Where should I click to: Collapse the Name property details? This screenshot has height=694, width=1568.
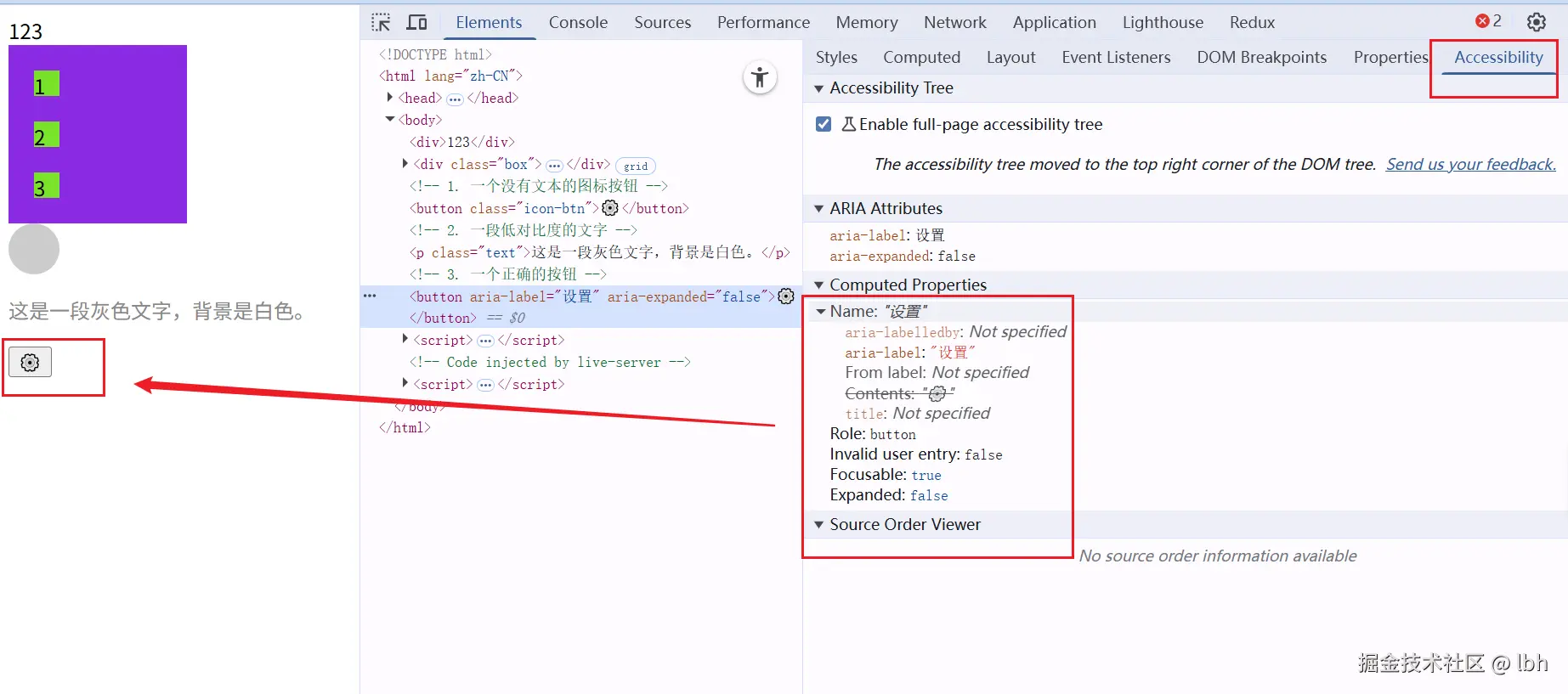pyautogui.click(x=821, y=312)
